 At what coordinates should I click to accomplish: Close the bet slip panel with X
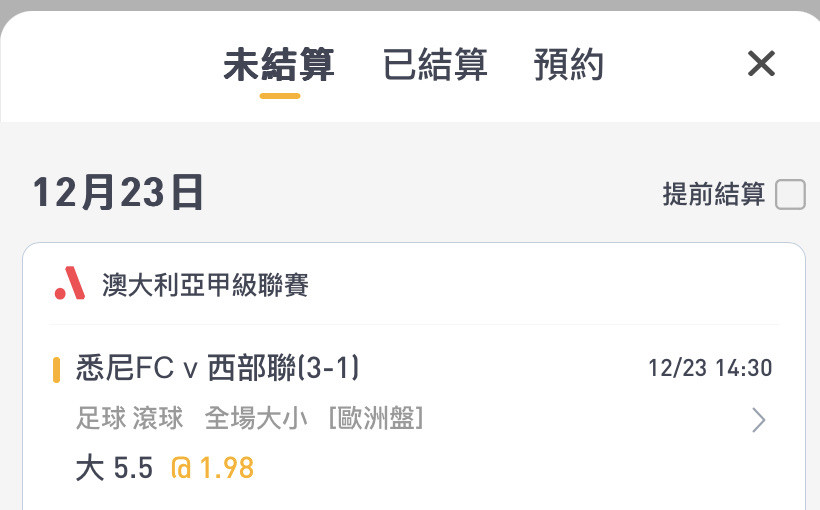(761, 64)
